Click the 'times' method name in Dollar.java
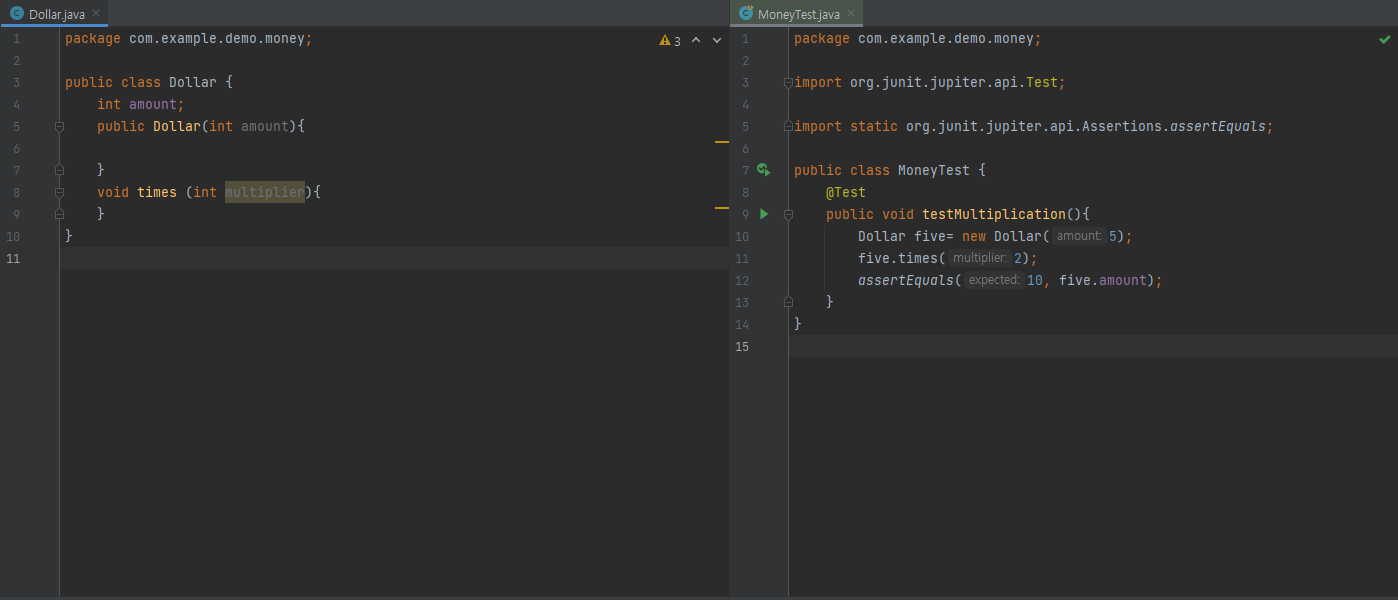Viewport: 1398px width, 600px height. [x=157, y=192]
